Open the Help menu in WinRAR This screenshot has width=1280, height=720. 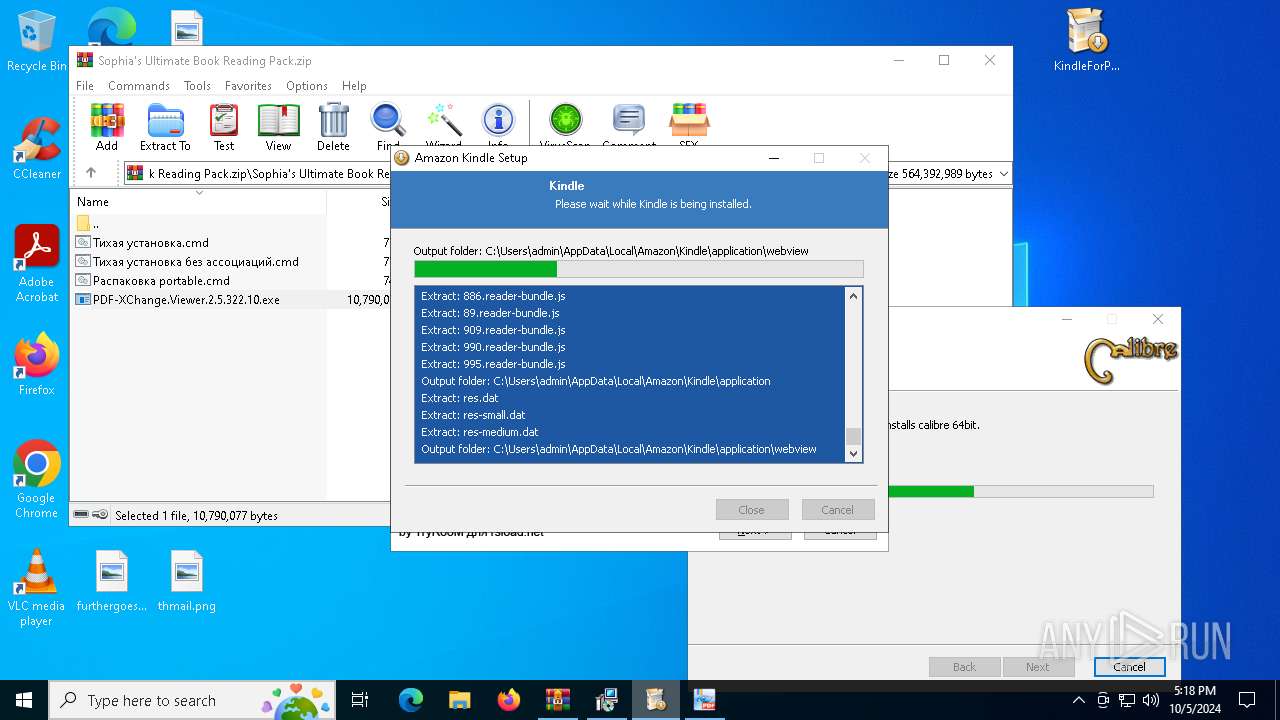pyautogui.click(x=354, y=86)
